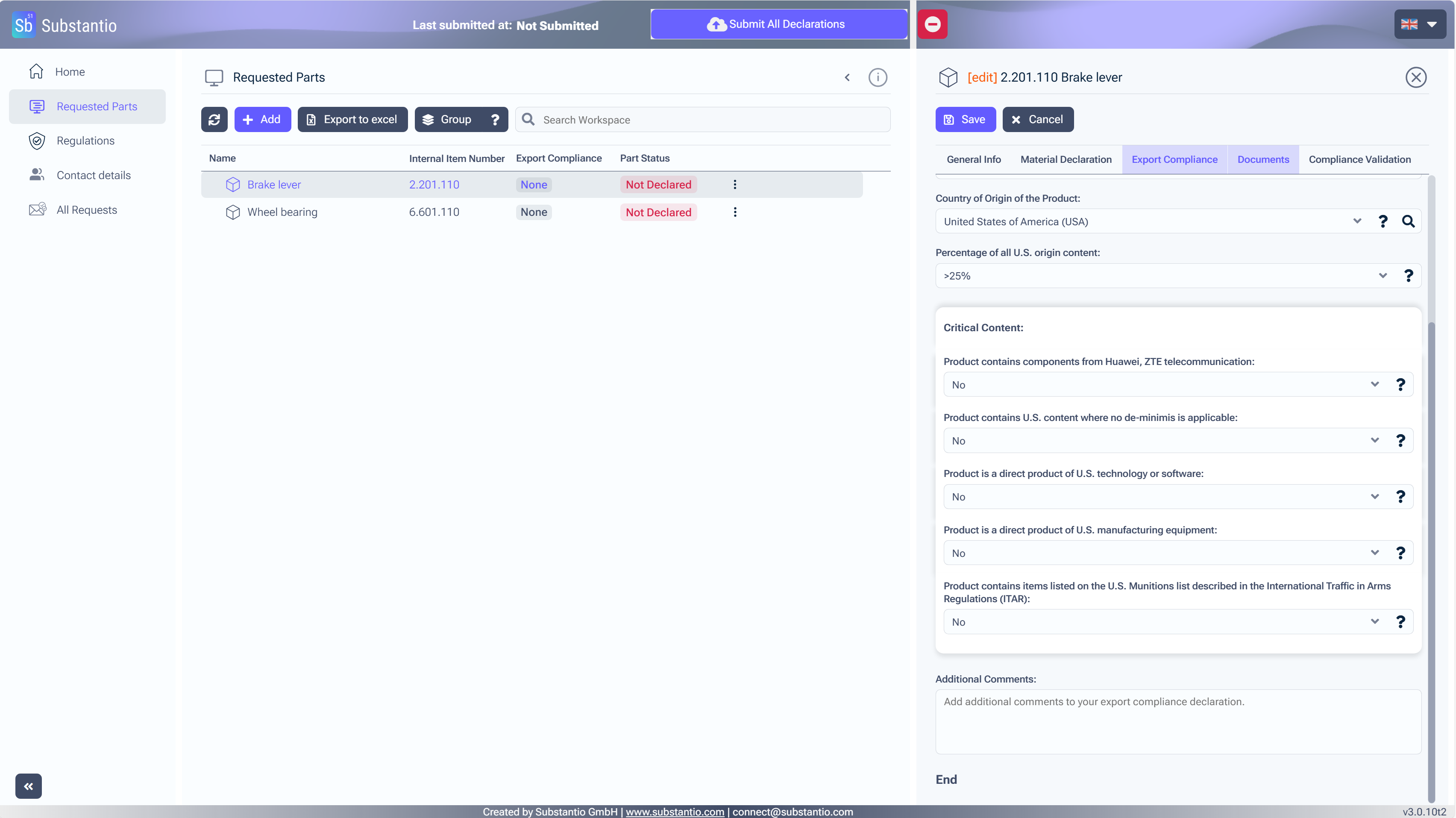The width and height of the screenshot is (1456, 818).
Task: Open the Regulations shield menu item
Action: tap(85, 141)
